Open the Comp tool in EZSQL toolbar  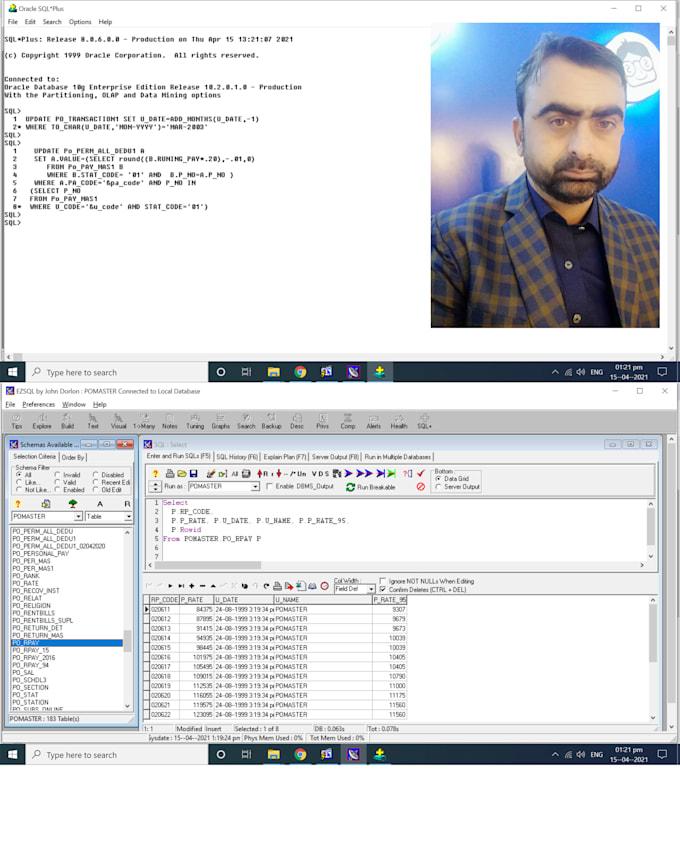tap(348, 421)
